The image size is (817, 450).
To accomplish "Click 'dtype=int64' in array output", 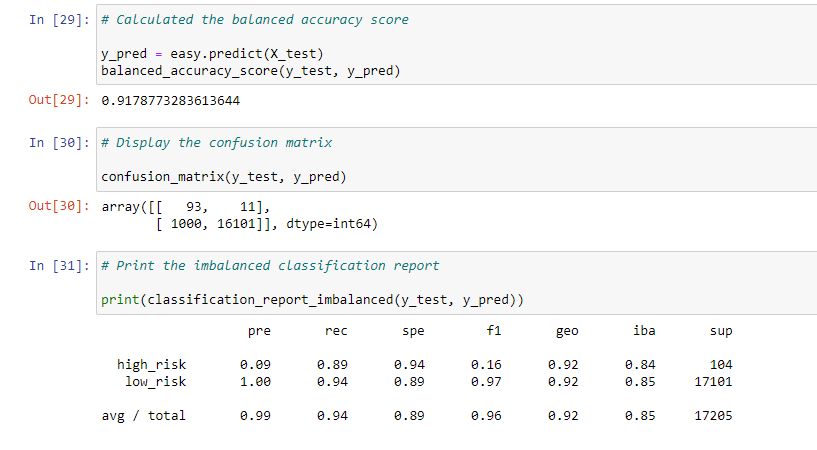I will click(328, 224).
